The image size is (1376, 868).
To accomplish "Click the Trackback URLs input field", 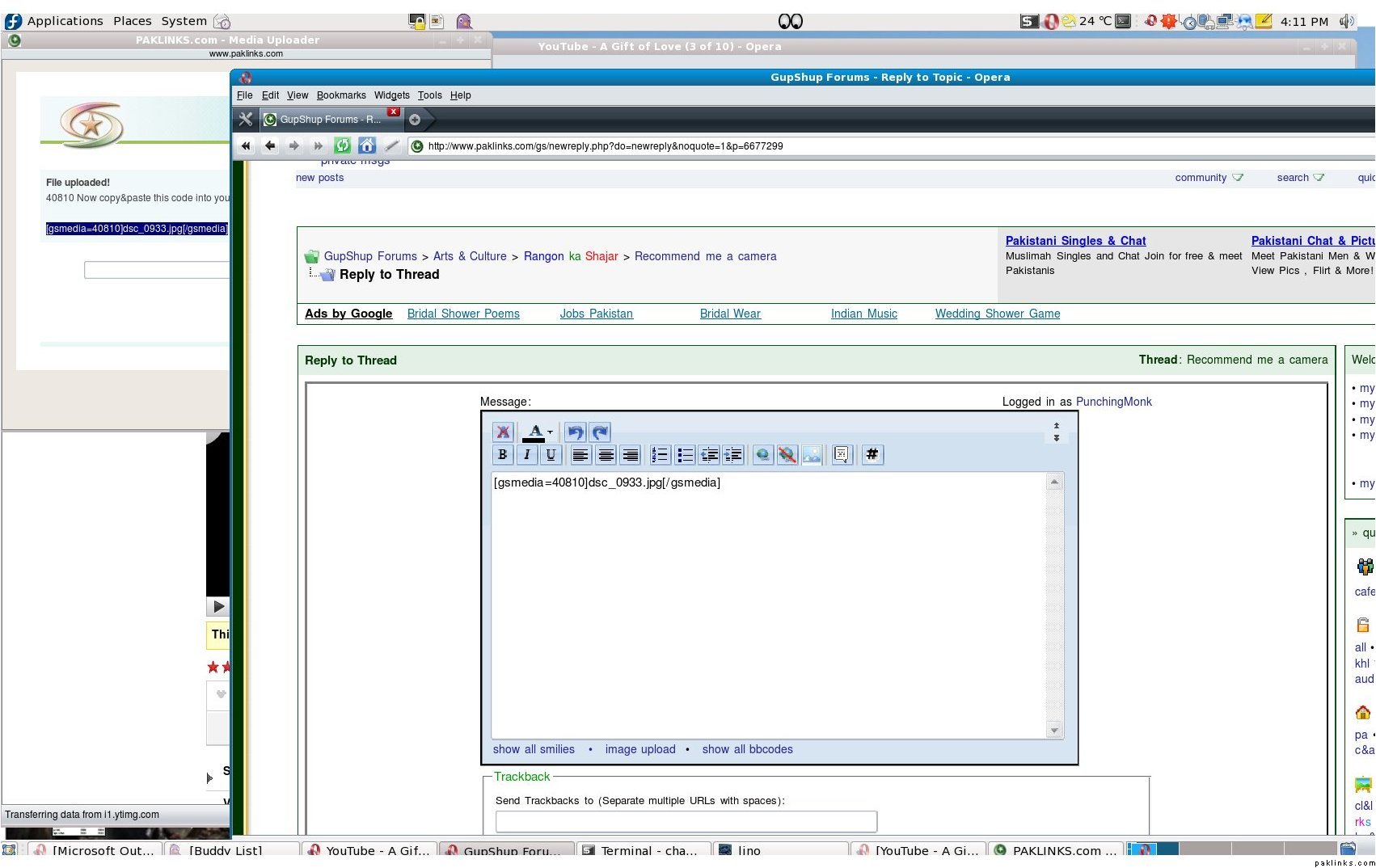I will pos(686,821).
